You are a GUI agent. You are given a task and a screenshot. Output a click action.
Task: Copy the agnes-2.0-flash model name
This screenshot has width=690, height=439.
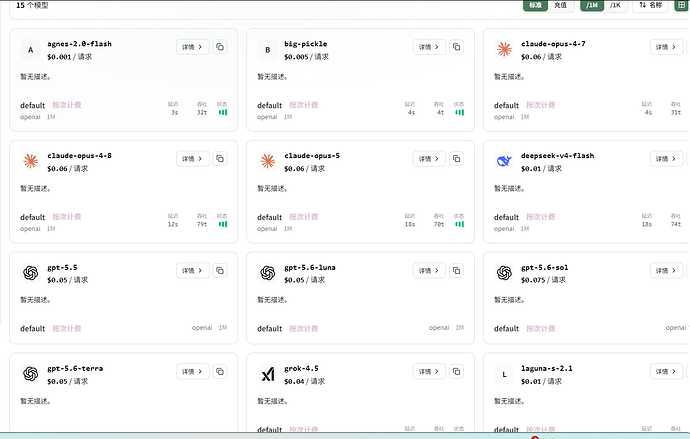click(x=220, y=47)
